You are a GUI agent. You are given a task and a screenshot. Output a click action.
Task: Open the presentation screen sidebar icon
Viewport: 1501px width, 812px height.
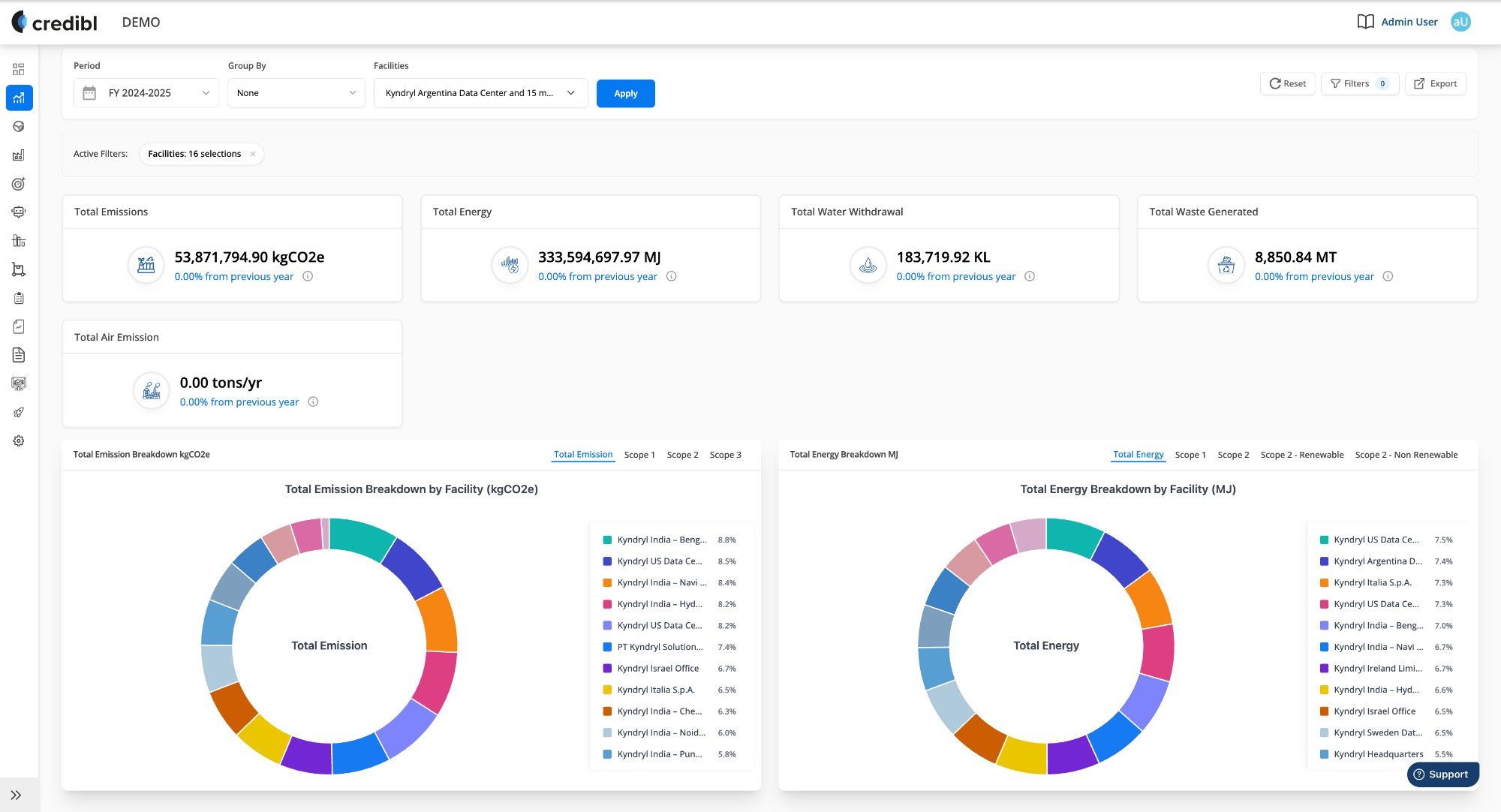click(19, 383)
